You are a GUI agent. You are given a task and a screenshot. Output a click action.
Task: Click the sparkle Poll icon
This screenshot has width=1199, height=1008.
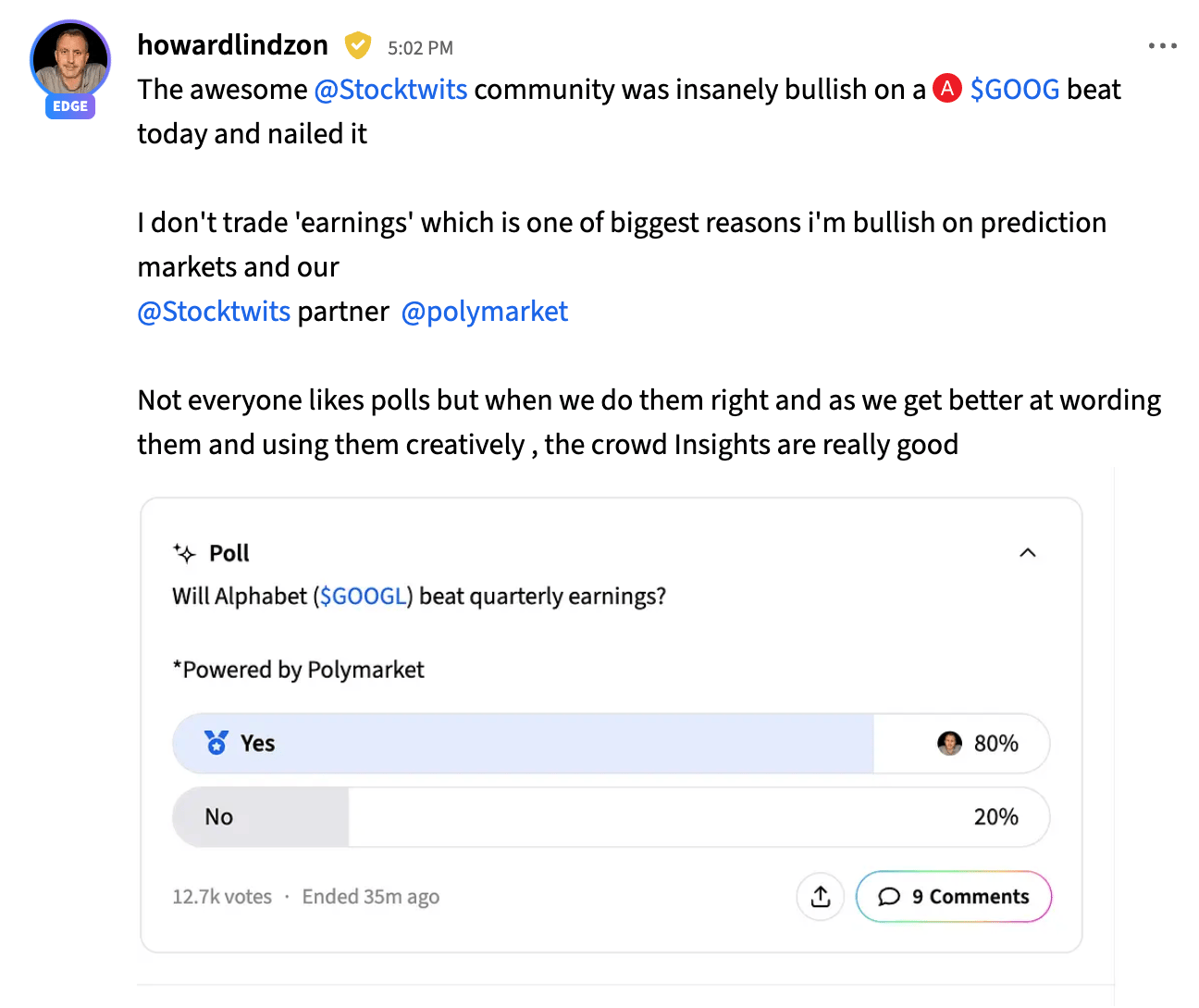(185, 553)
